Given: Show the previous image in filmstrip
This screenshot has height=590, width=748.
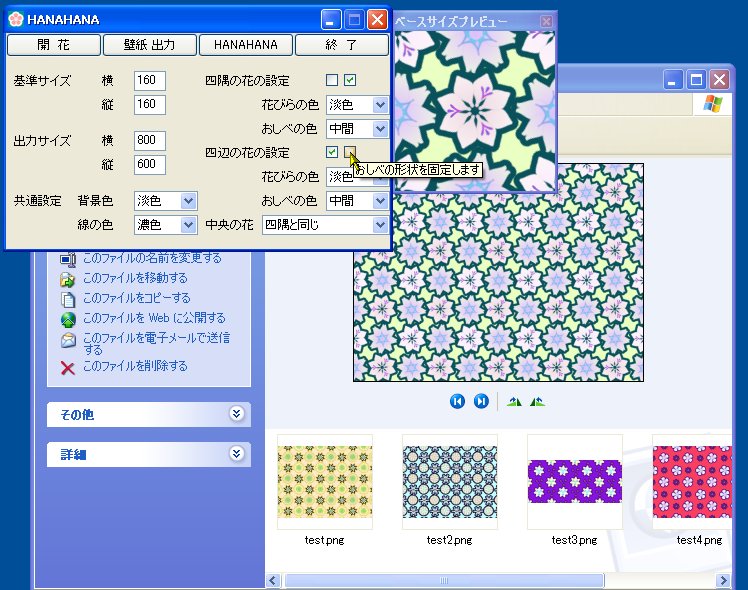Looking at the screenshot, I should pos(457,401).
